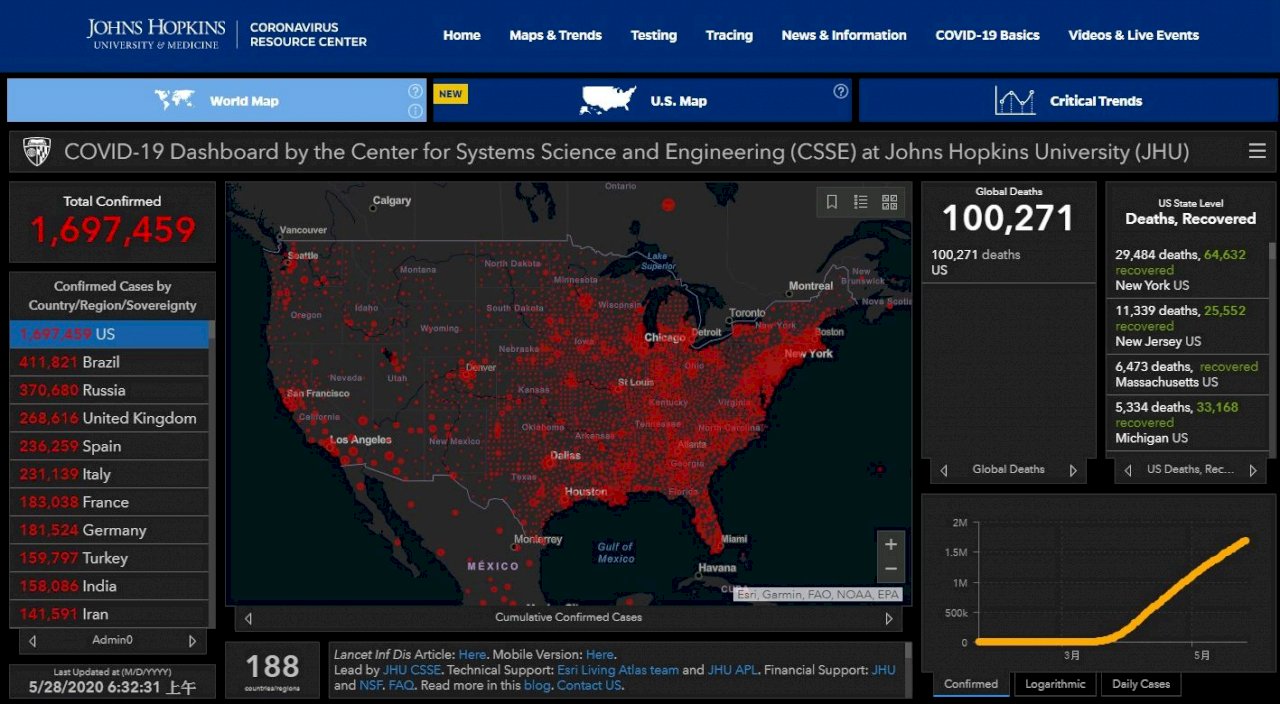This screenshot has height=704, width=1280.
Task: Open the Testing menu item
Action: coord(654,35)
